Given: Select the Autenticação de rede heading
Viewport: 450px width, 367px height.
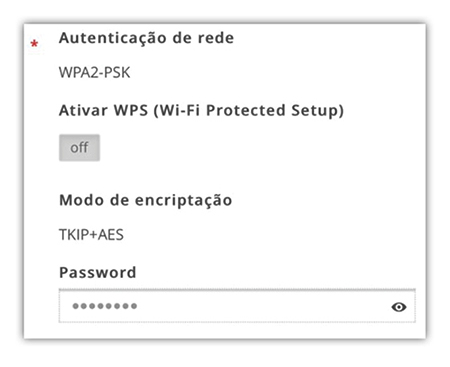Looking at the screenshot, I should coord(146,38).
